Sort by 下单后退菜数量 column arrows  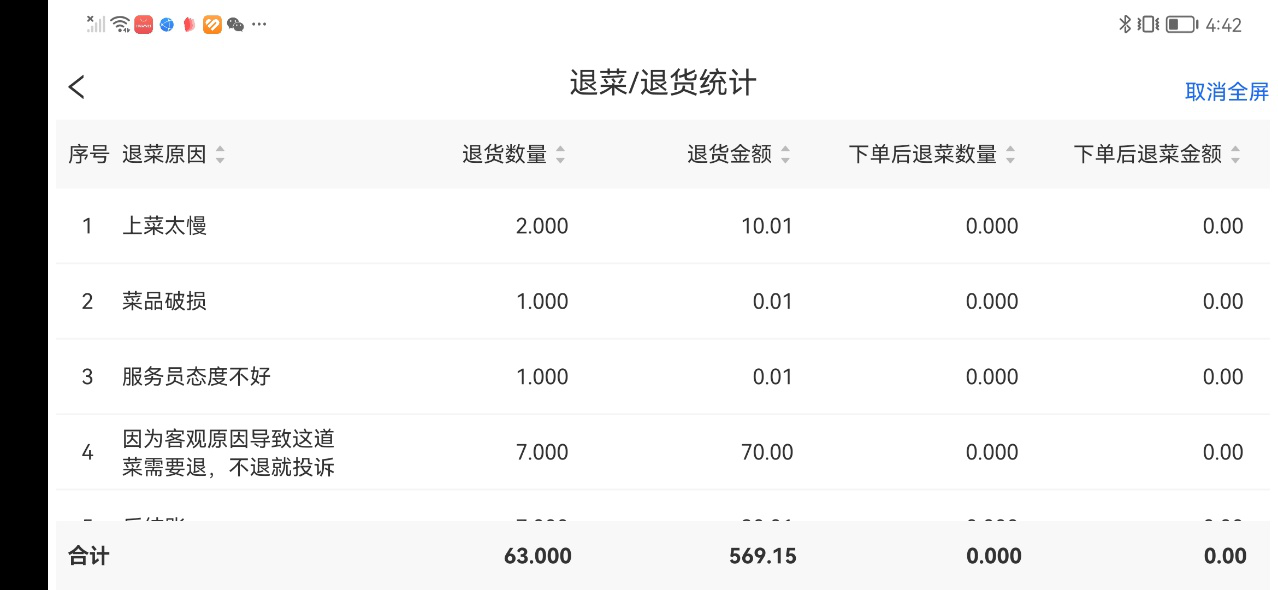coord(1010,155)
